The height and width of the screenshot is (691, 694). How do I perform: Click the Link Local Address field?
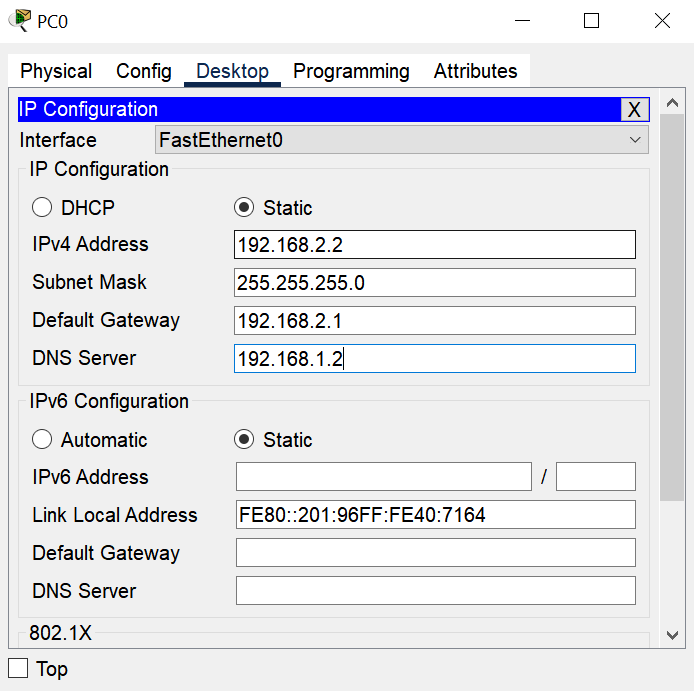[x=436, y=514]
